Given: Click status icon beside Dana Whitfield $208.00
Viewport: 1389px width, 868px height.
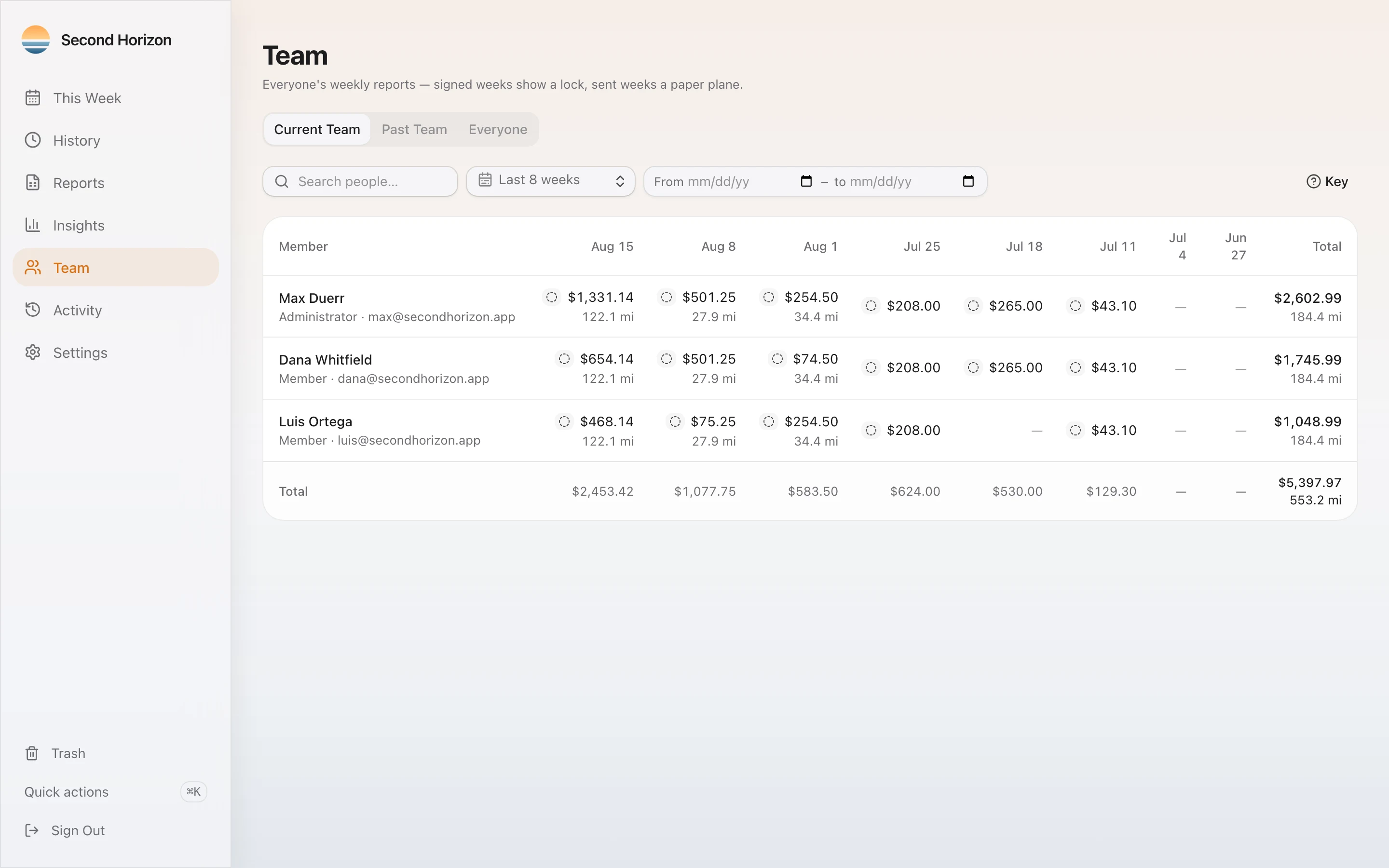Looking at the screenshot, I should [x=871, y=367].
